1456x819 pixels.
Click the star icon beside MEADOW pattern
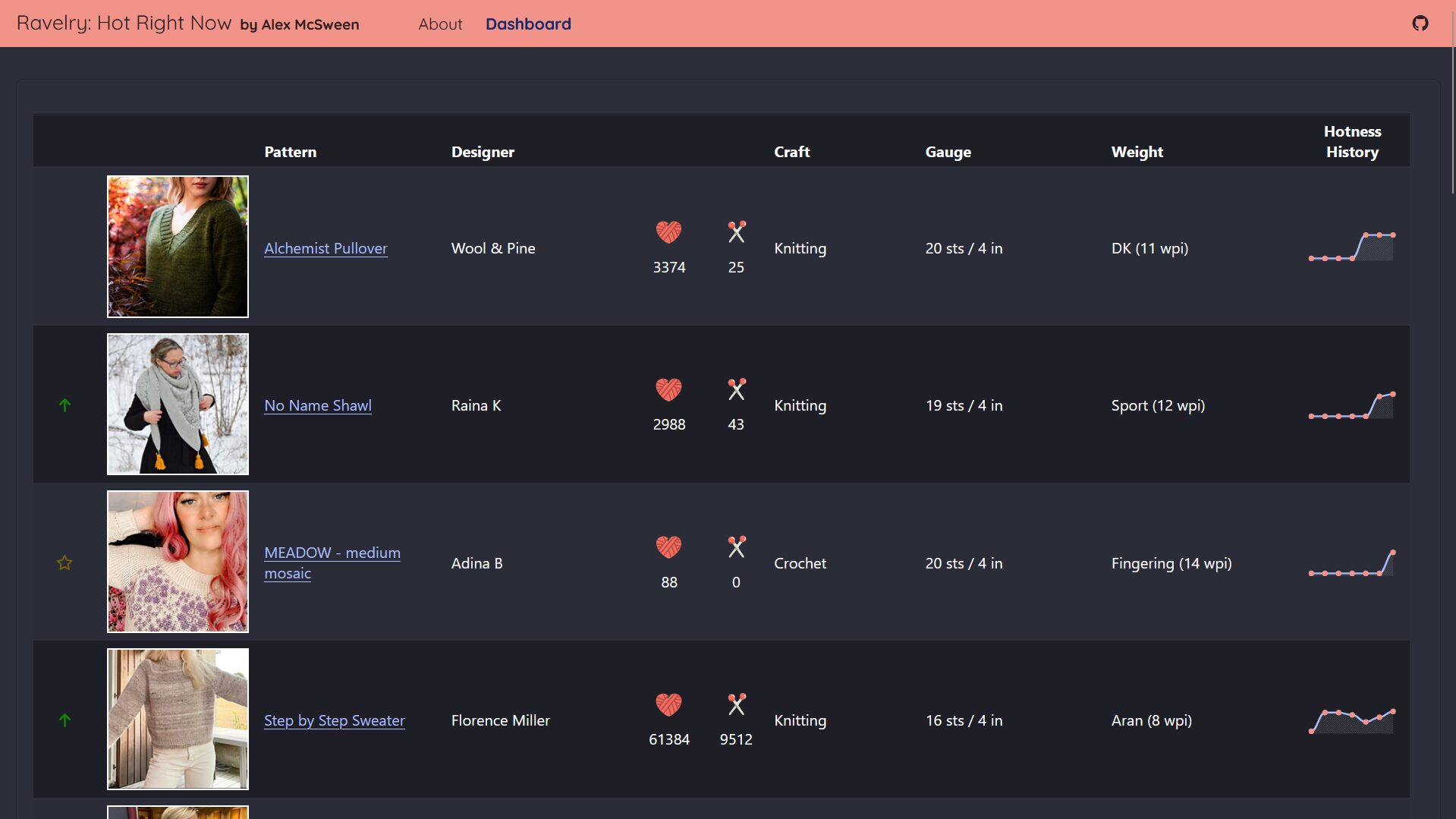64,562
